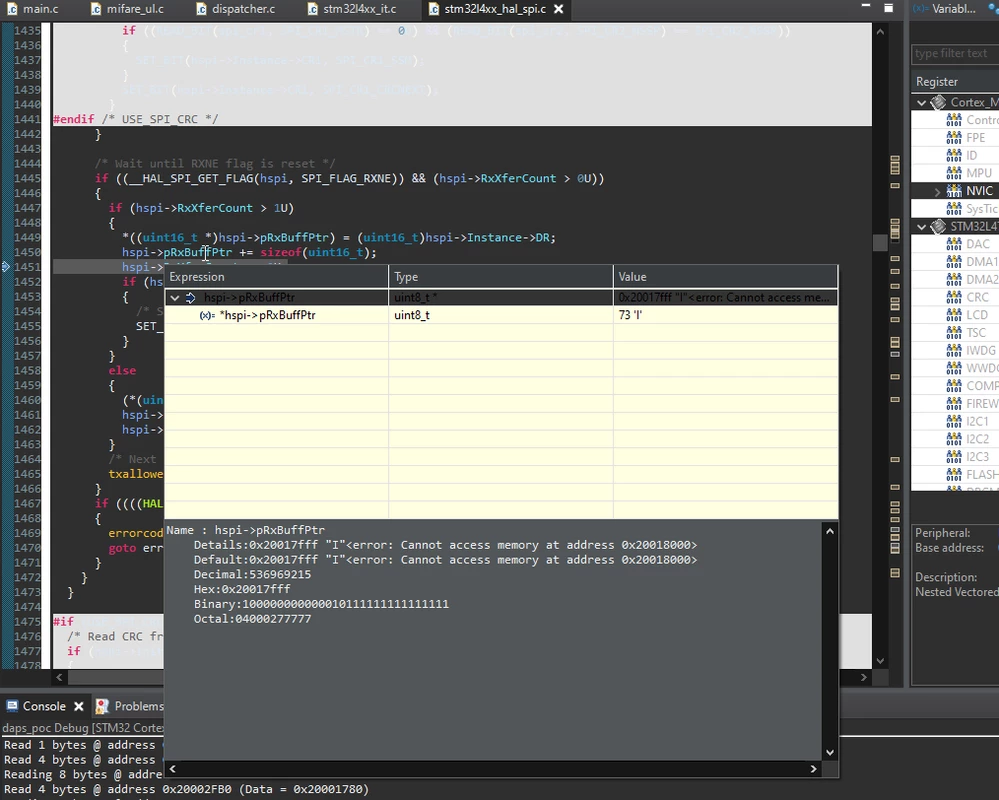999x800 pixels.
Task: Select the LCD peripheral icon
Action: (954, 315)
